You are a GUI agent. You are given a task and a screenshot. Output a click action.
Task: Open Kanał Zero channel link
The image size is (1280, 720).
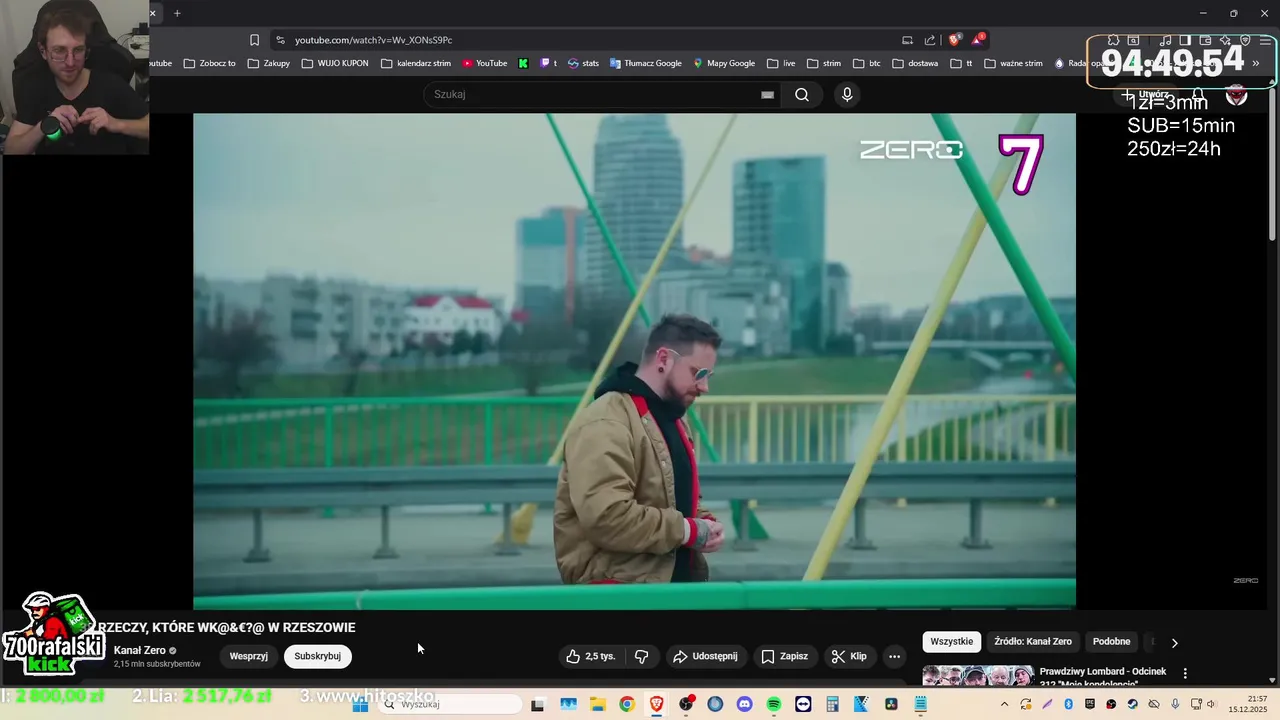[140, 650]
